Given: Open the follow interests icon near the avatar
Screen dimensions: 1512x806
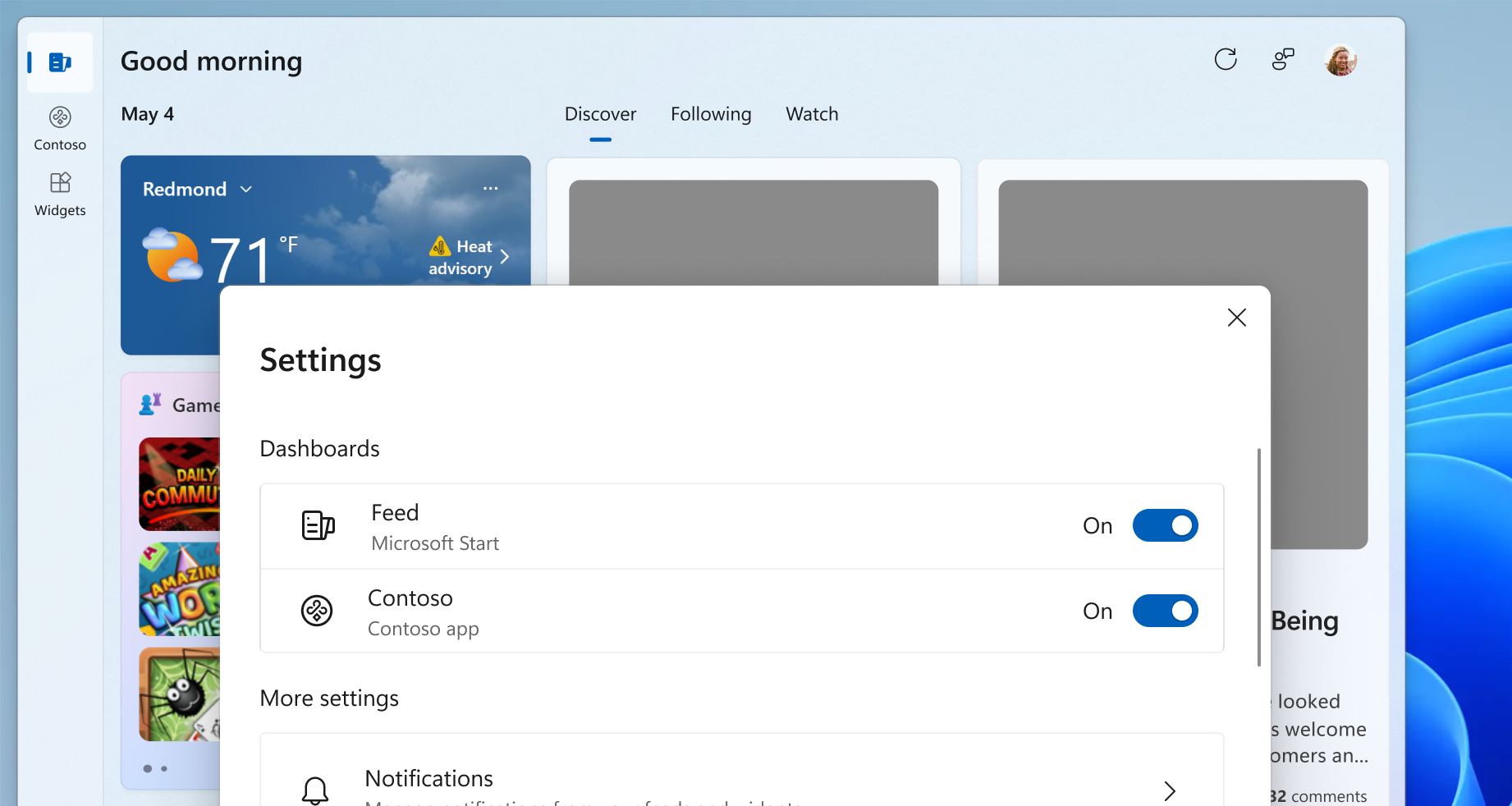Looking at the screenshot, I should pyautogui.click(x=1282, y=59).
